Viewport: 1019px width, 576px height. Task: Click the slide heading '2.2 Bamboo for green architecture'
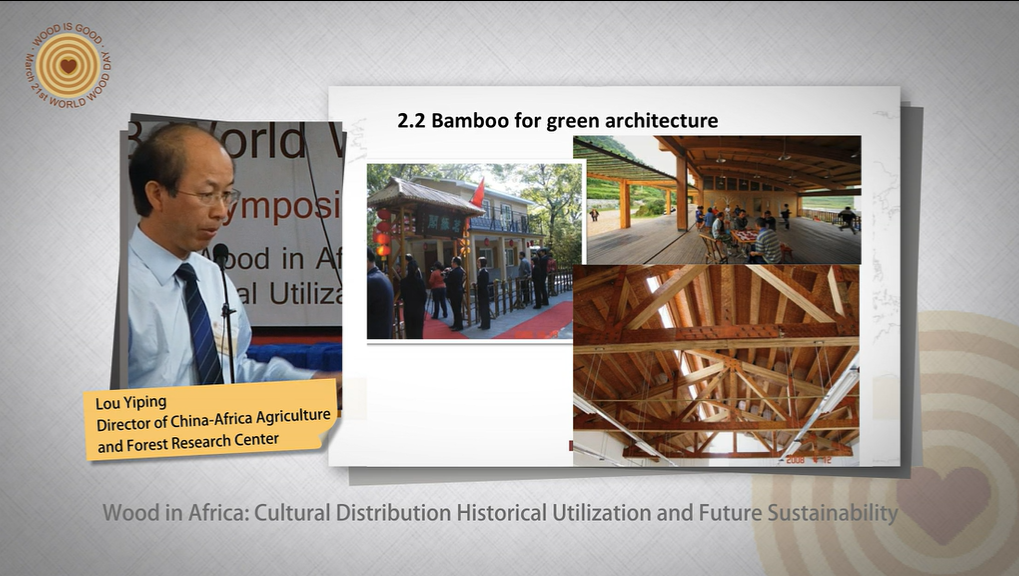tap(557, 121)
